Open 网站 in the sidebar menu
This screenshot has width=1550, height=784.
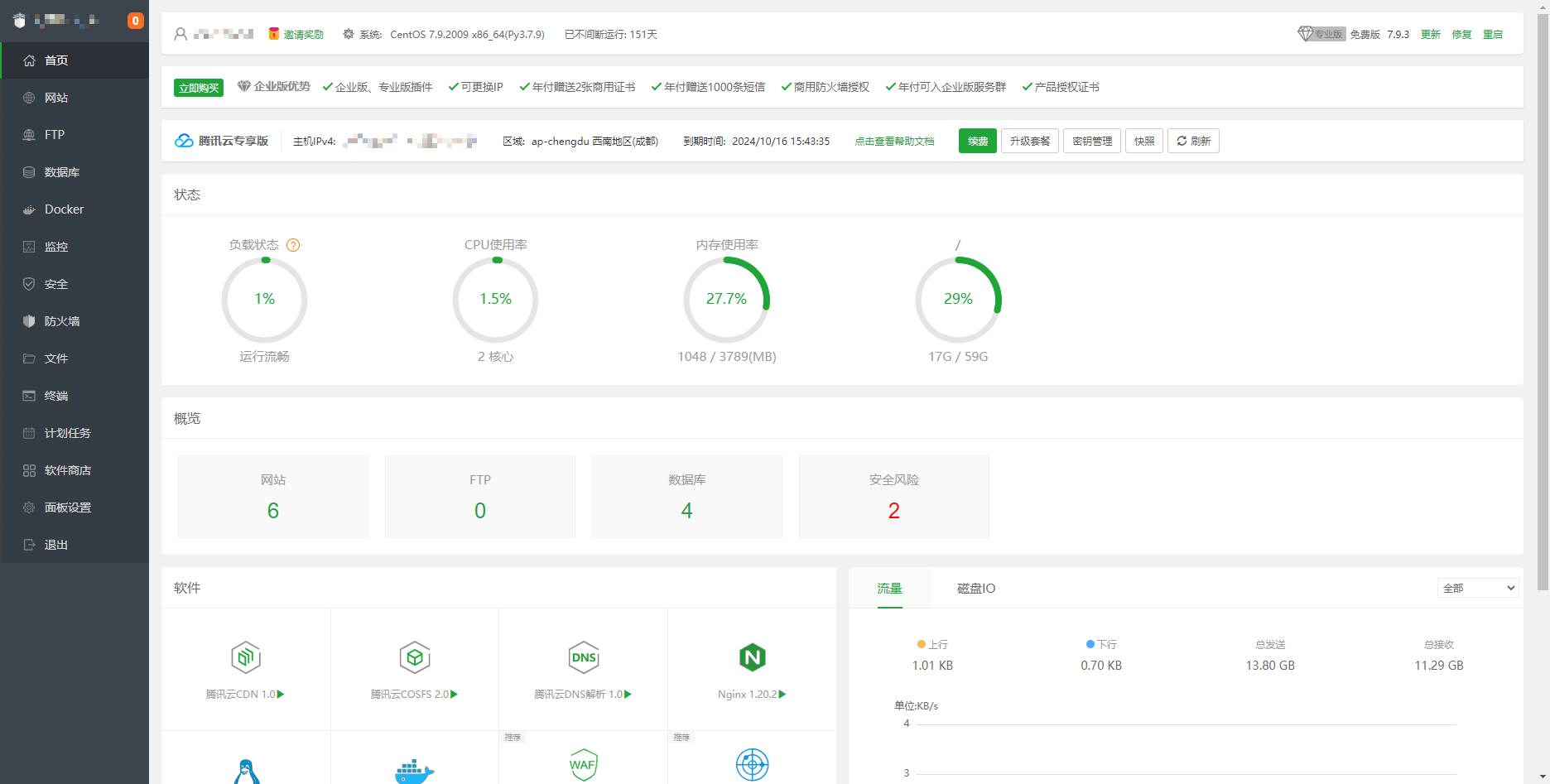click(x=75, y=98)
